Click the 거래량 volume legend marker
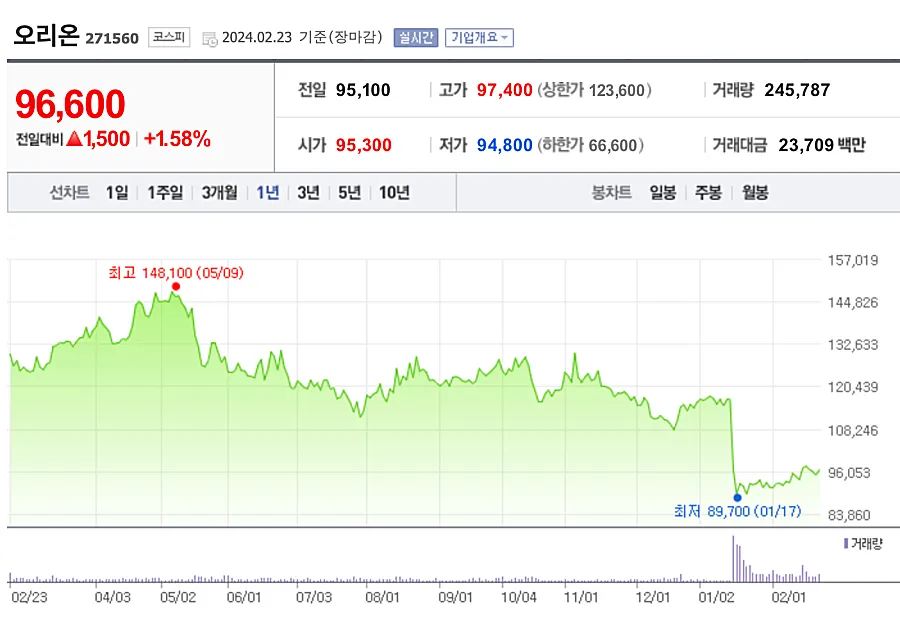The width and height of the screenshot is (900, 624). pos(846,543)
